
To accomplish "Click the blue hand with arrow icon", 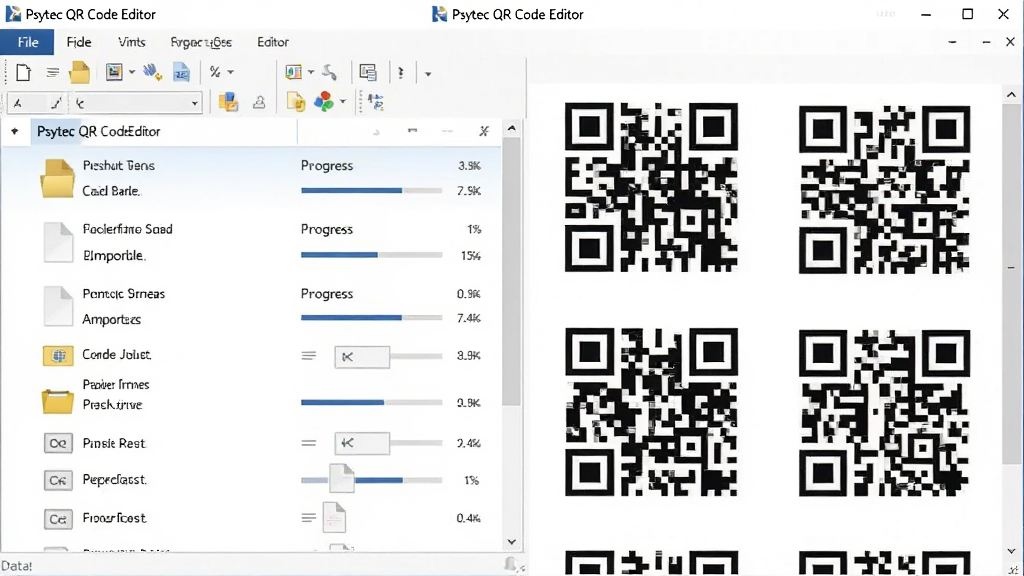I will [152, 72].
